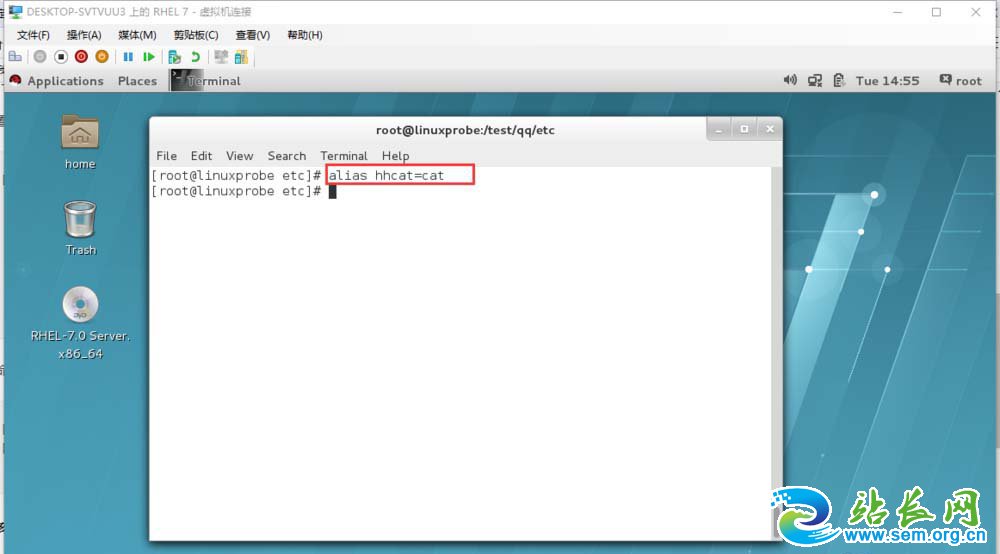Click the Tue 14:55 clock
This screenshot has width=1000, height=554.
click(x=886, y=81)
